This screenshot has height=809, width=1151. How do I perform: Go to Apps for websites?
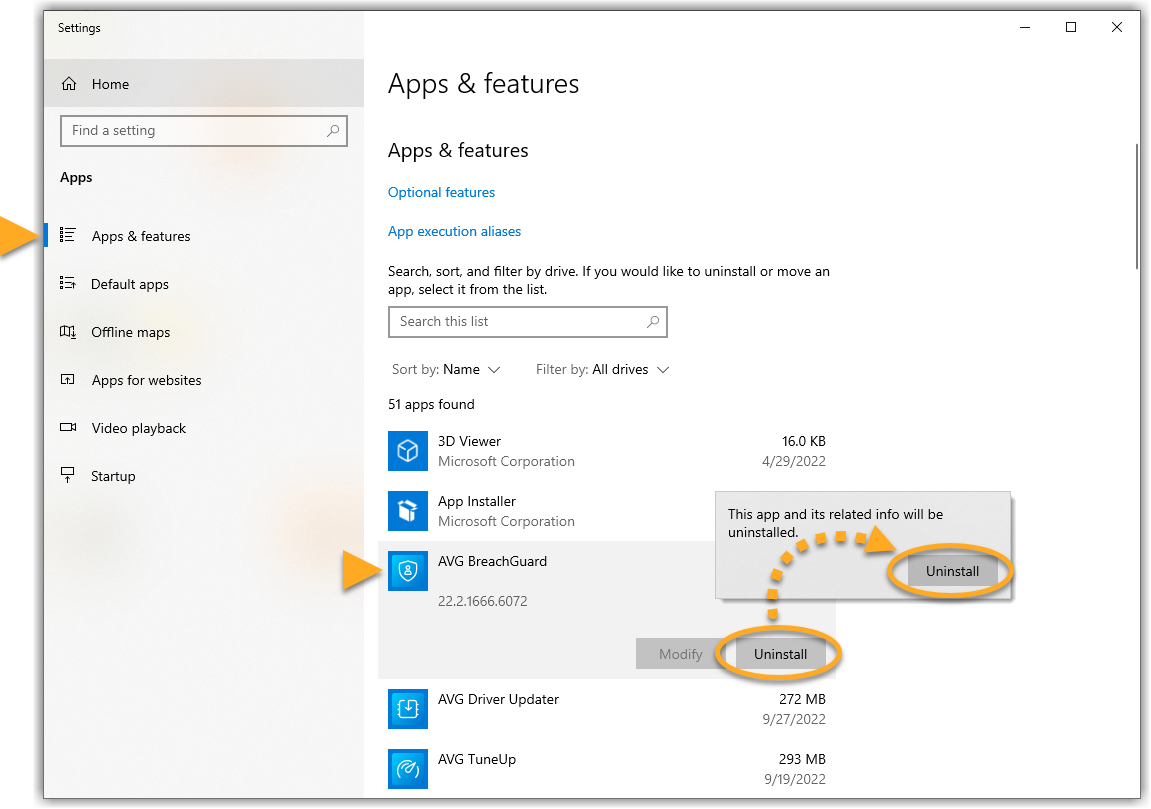coord(146,381)
